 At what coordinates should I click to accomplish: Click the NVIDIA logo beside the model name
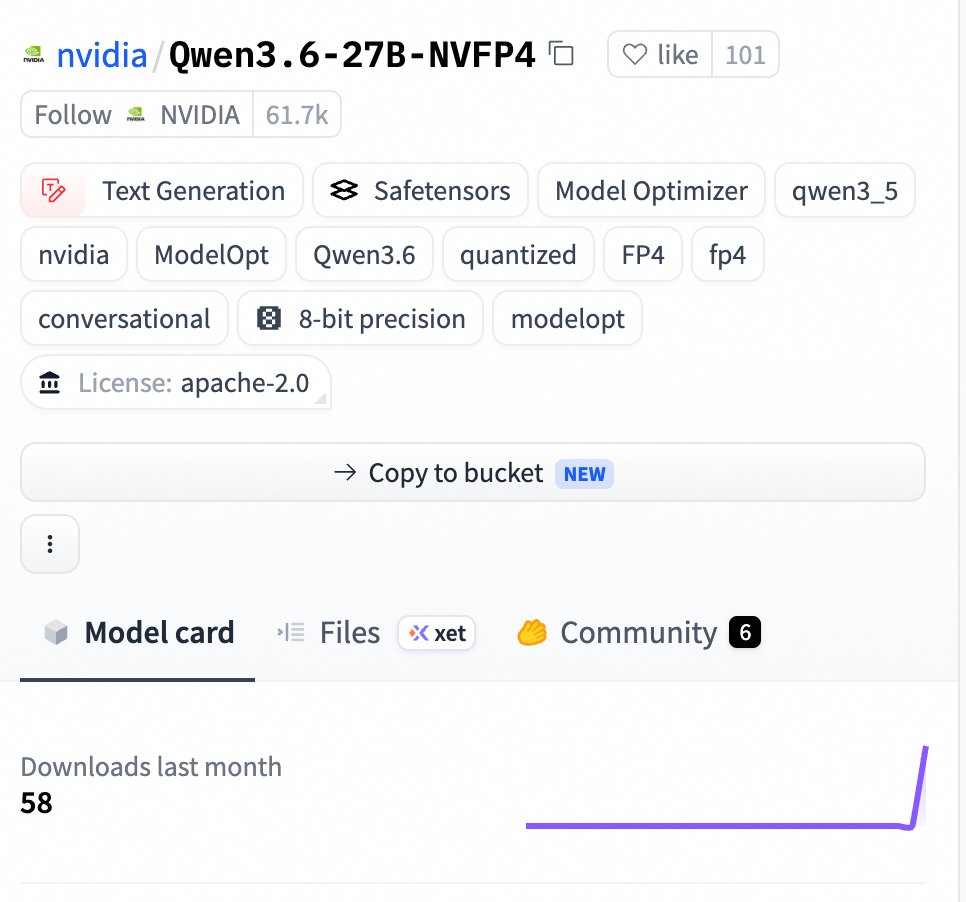(x=33, y=55)
